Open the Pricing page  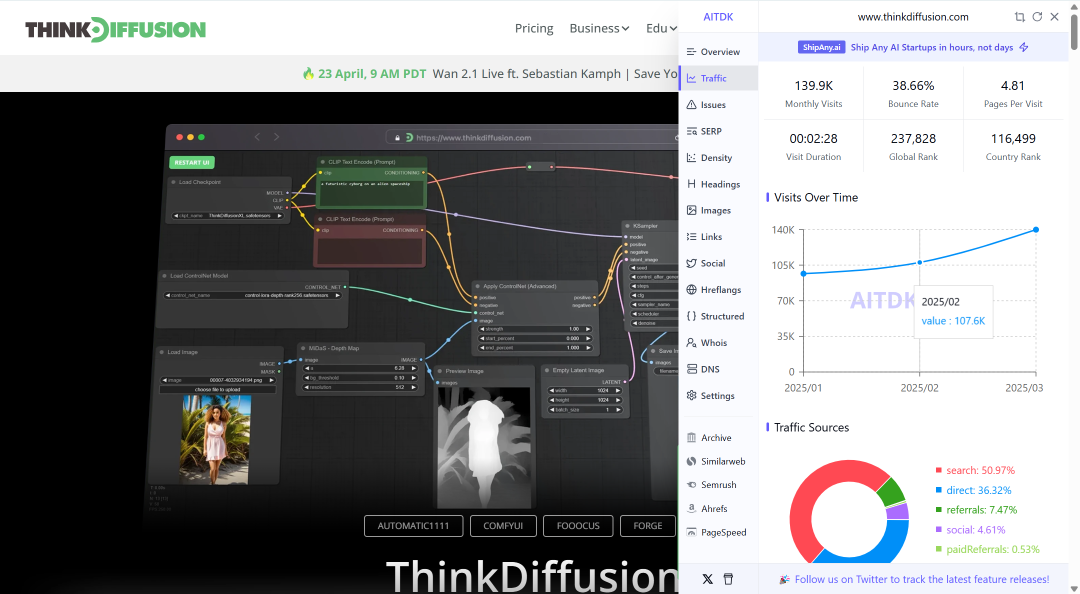(534, 28)
